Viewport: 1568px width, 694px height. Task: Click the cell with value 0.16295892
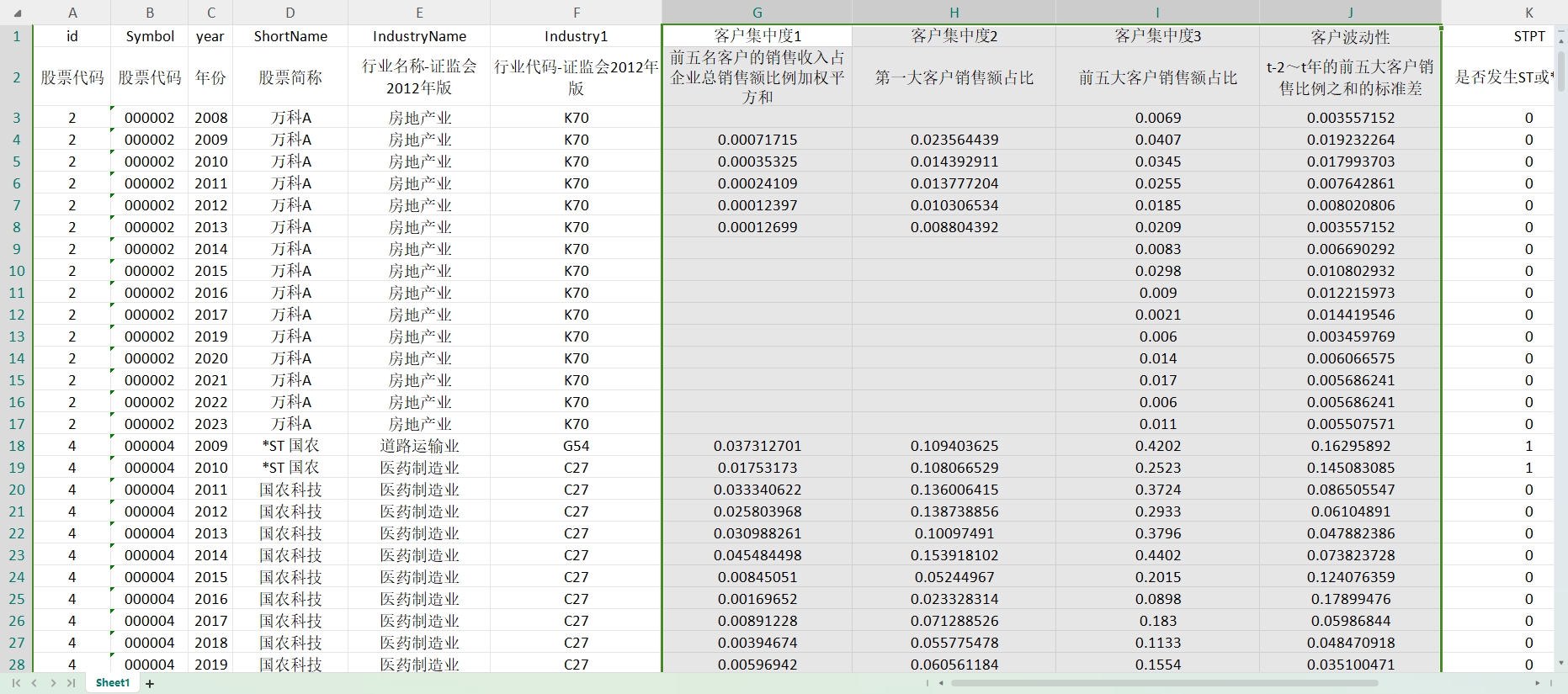pos(1351,446)
